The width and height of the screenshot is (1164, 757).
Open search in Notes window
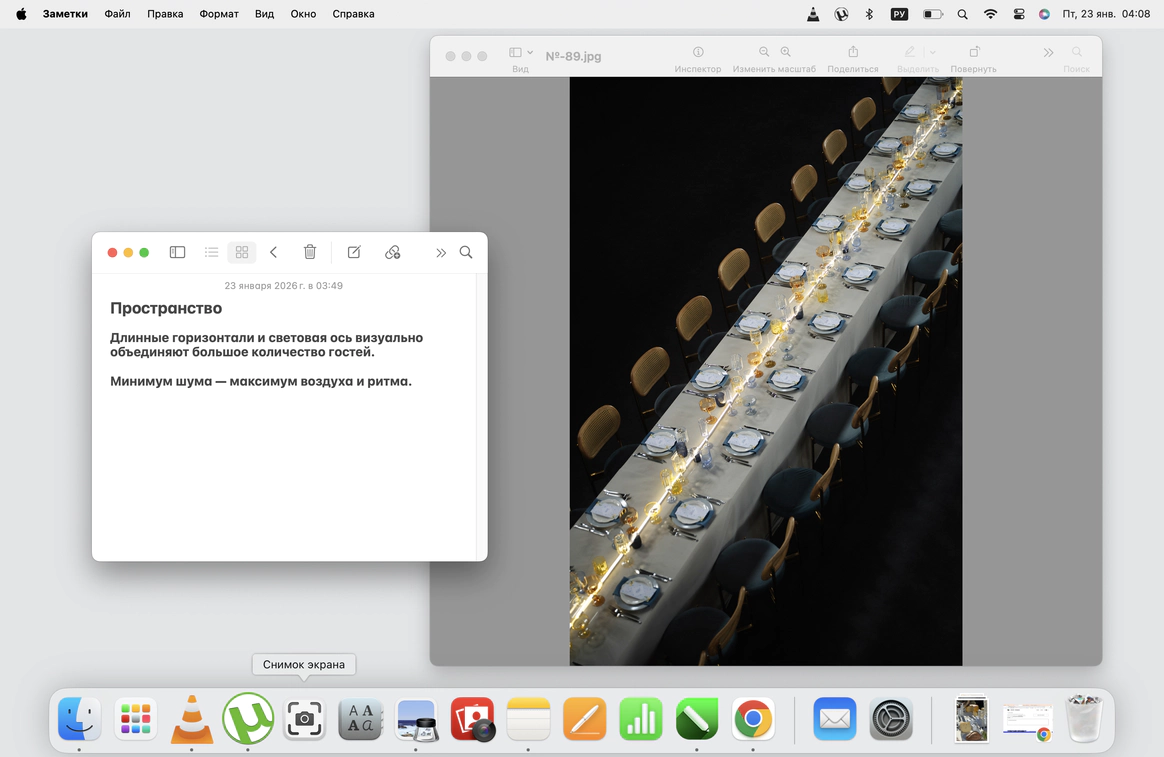click(466, 253)
